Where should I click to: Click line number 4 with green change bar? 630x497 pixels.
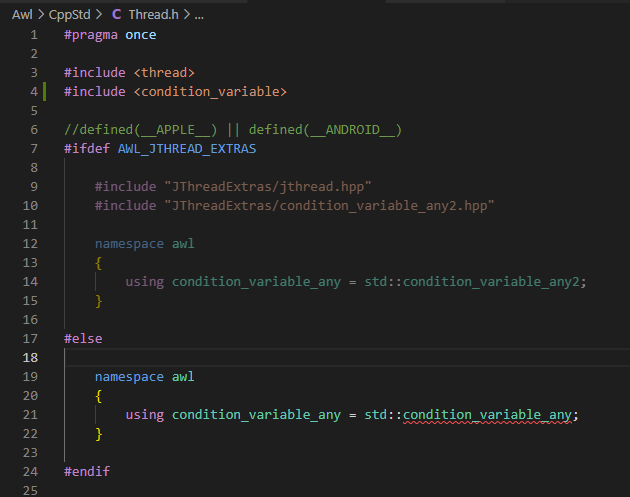pos(34,92)
